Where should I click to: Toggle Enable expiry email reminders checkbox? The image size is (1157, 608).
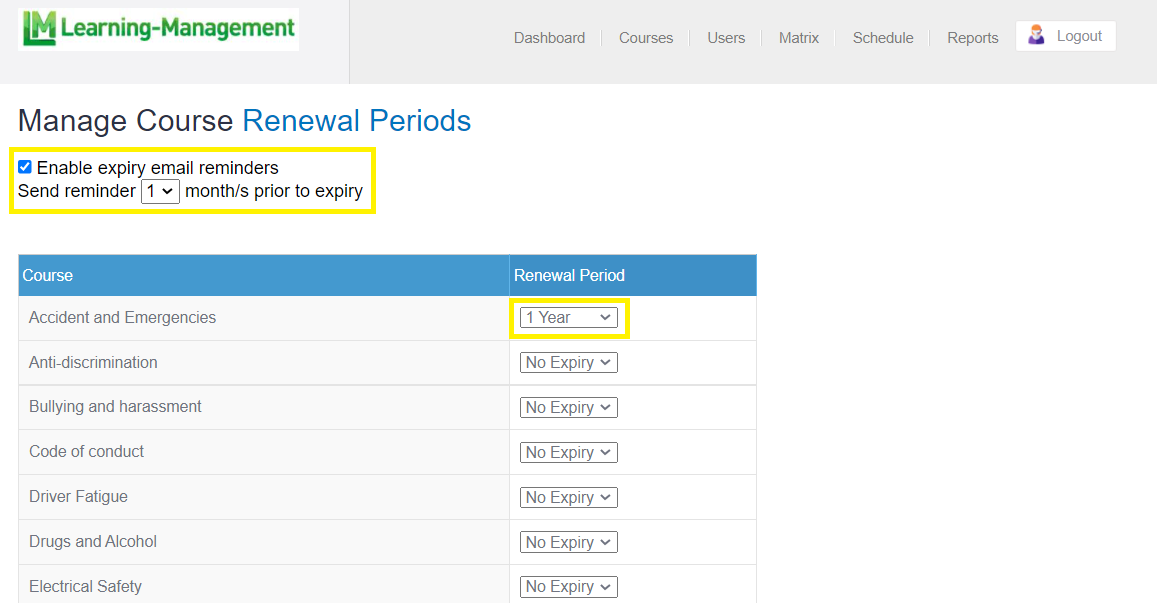click(25, 167)
